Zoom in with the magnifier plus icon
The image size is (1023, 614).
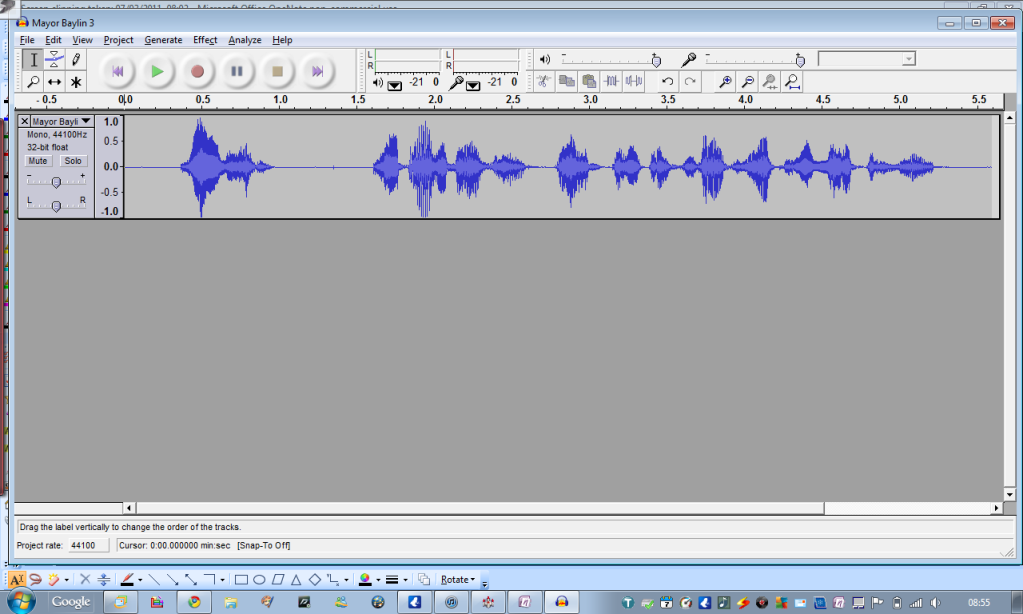pos(726,82)
